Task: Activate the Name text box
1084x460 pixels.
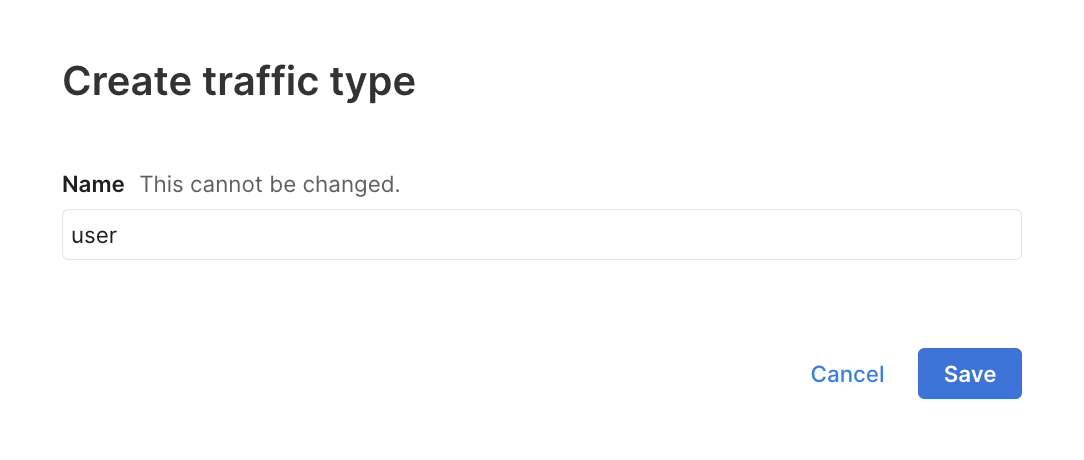Action: coord(541,235)
